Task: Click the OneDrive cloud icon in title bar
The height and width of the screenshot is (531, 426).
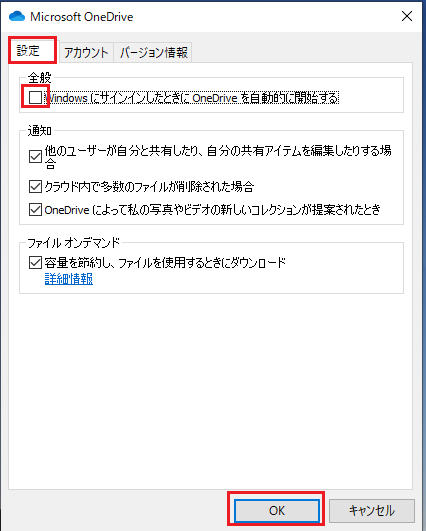Action: 17,16
